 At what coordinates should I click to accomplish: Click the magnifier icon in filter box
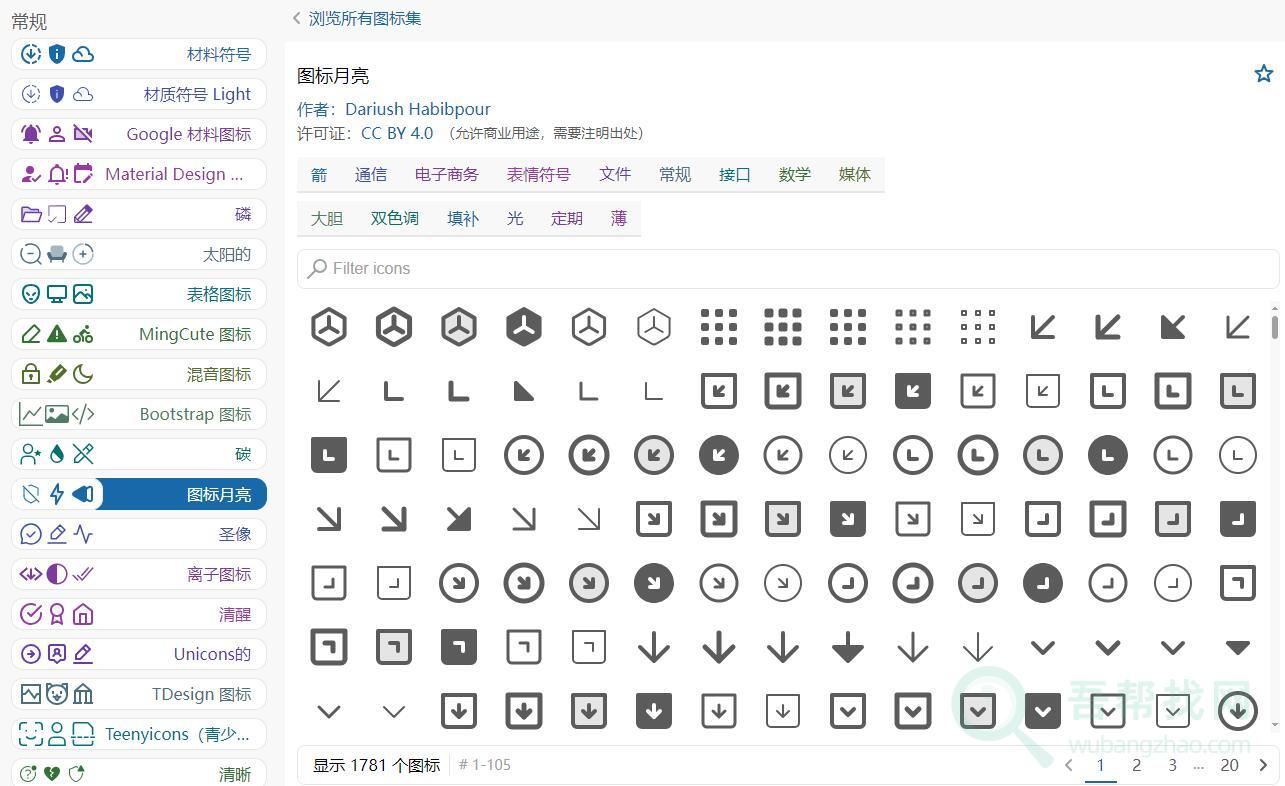click(x=317, y=268)
